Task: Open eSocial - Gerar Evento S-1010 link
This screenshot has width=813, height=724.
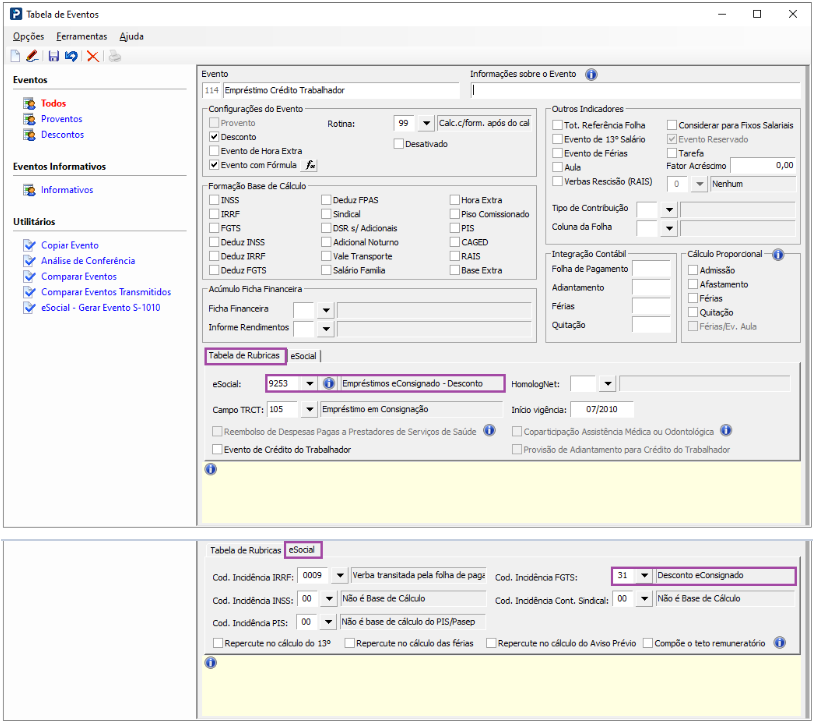Action: [x=101, y=308]
